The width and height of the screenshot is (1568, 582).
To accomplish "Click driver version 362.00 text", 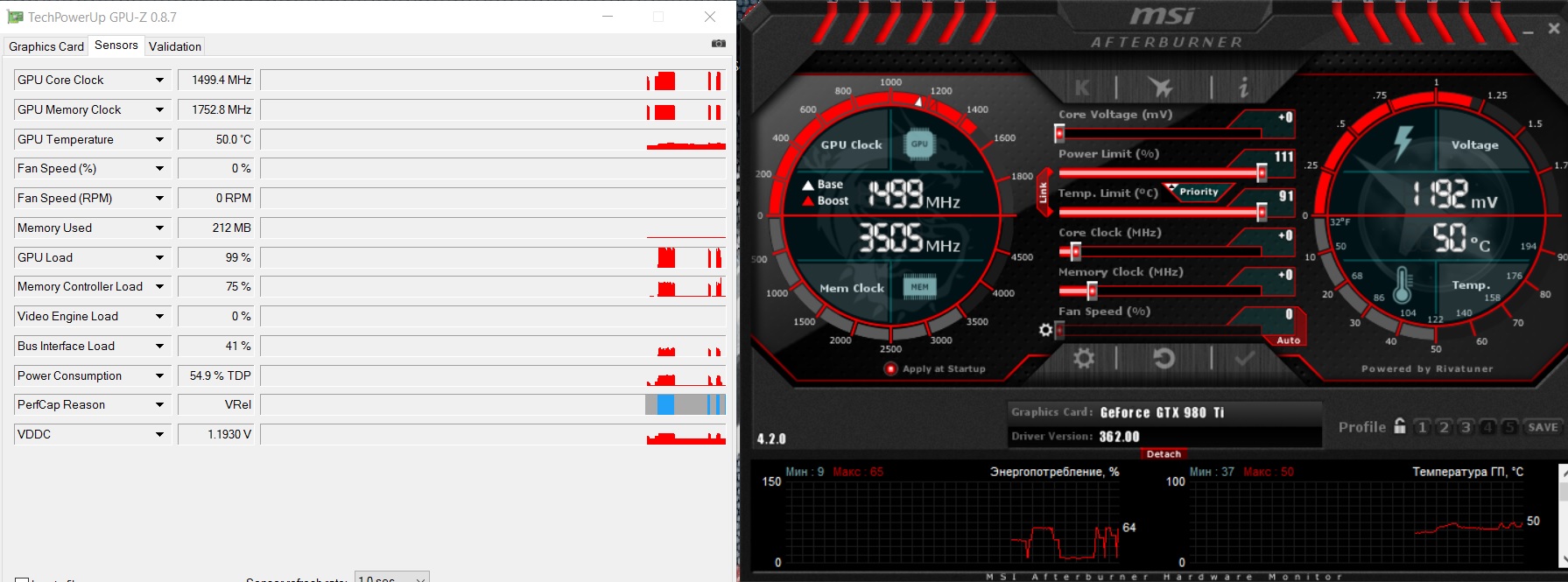I will pos(1119,436).
